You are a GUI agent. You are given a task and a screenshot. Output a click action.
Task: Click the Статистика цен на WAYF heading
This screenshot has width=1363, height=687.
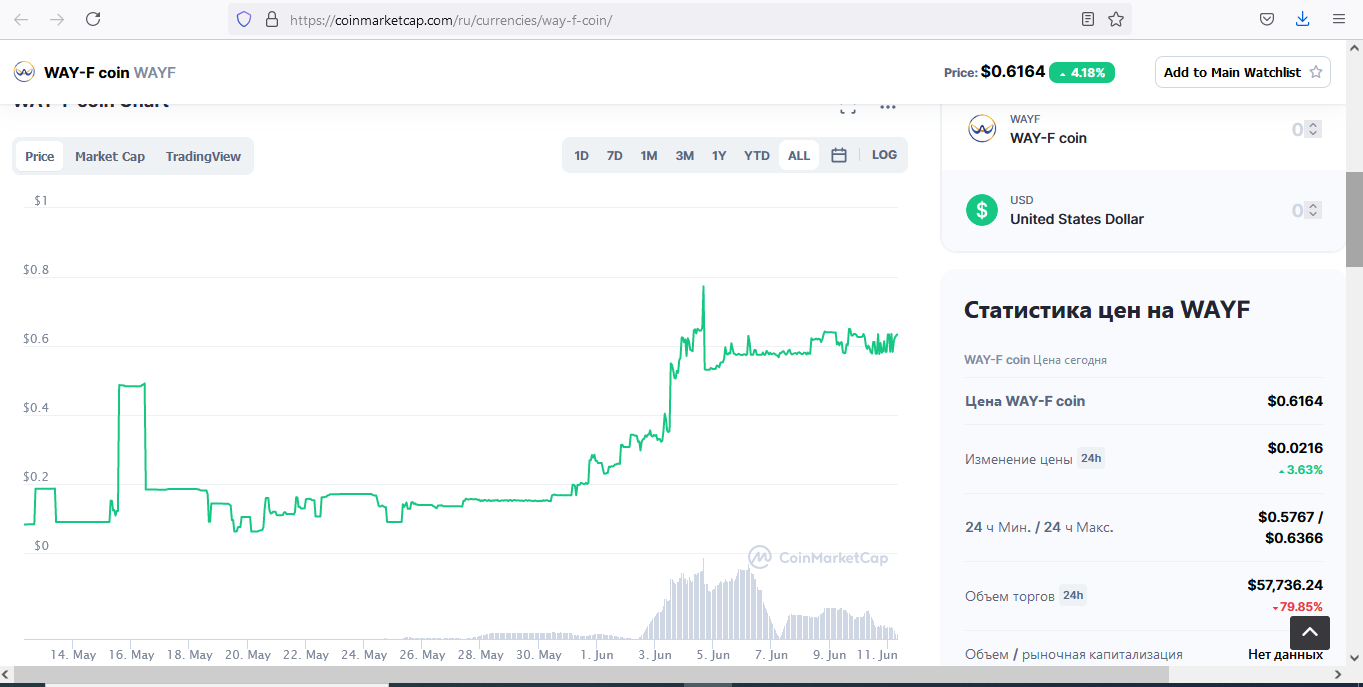coord(1107,310)
